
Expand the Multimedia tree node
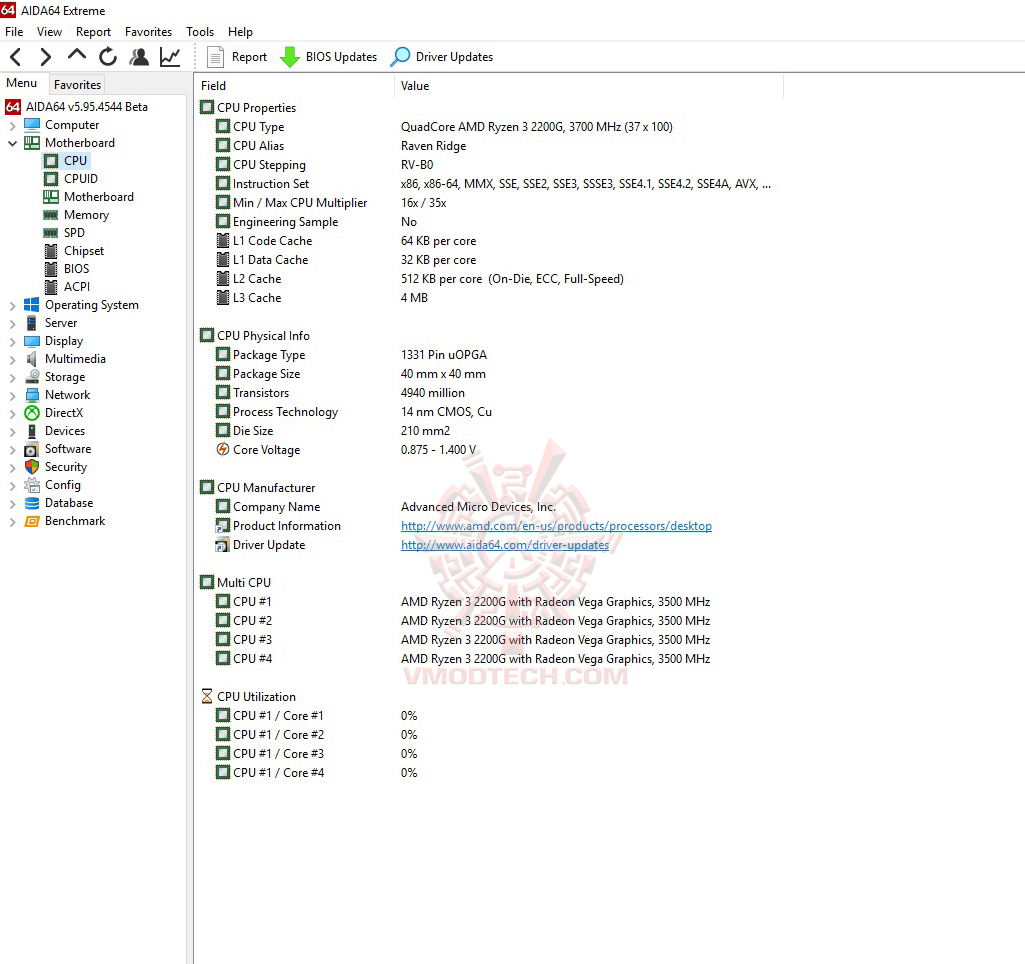click(12, 359)
